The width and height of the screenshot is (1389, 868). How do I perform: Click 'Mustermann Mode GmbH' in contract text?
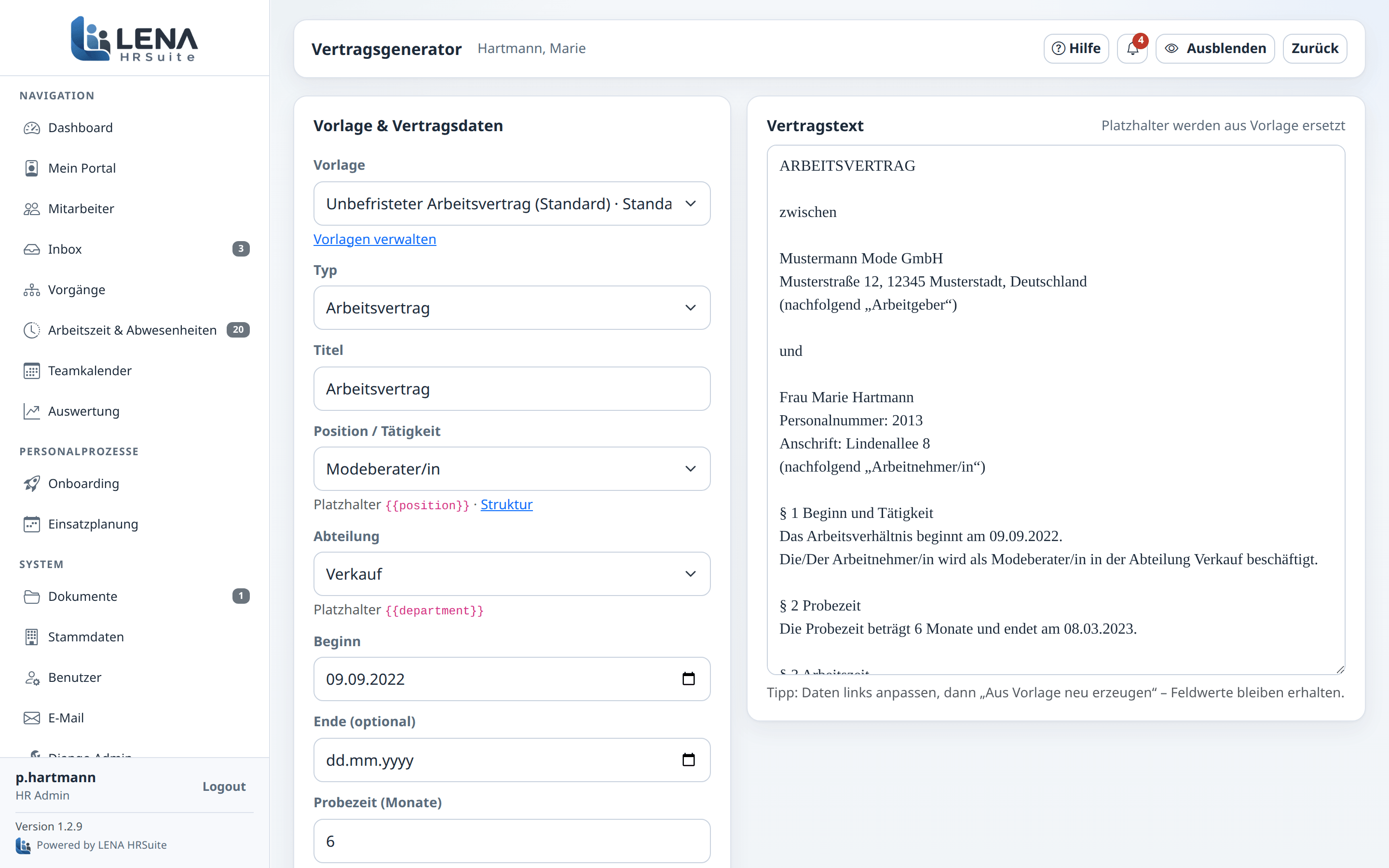pyautogui.click(x=861, y=258)
